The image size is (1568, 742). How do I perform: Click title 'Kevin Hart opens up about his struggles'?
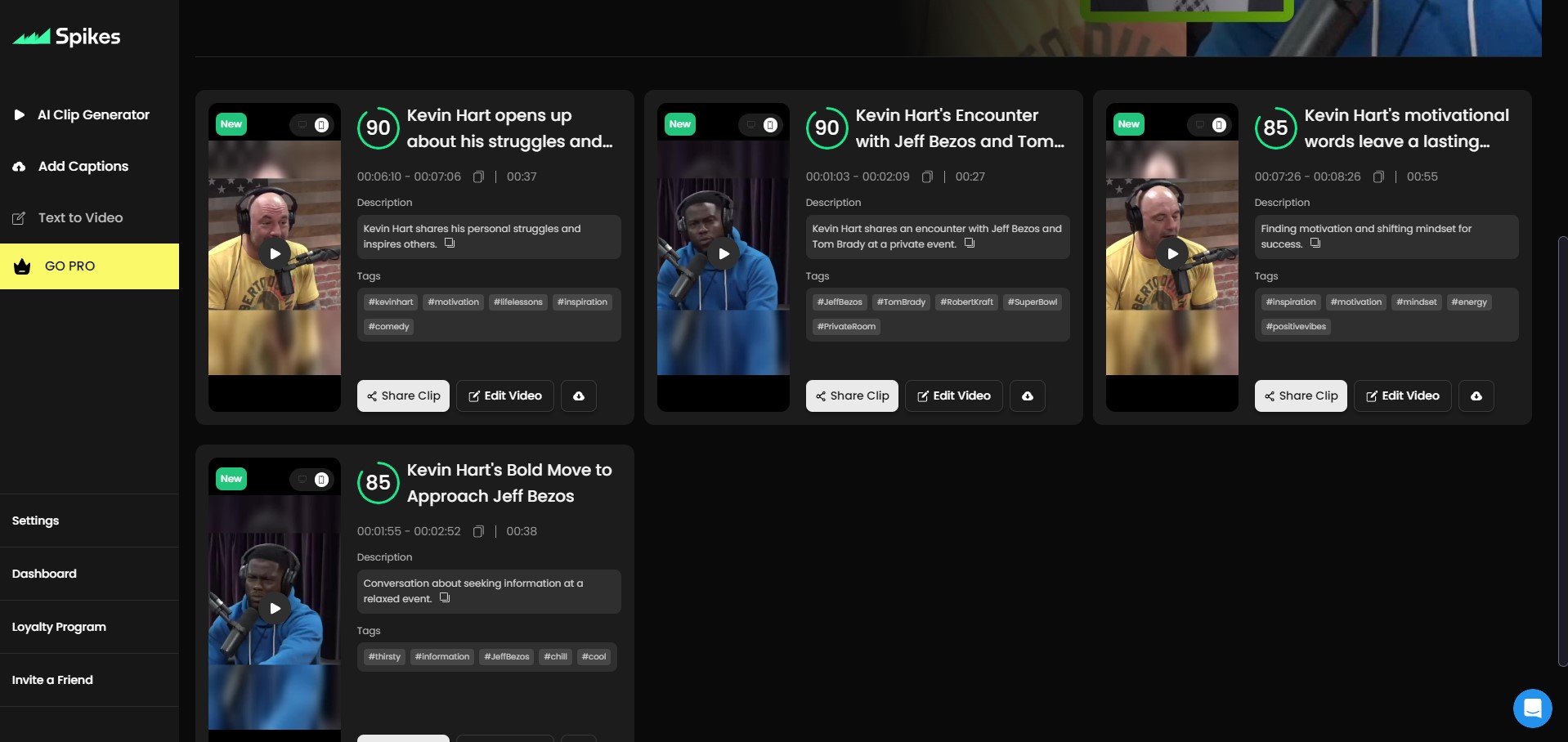(510, 128)
